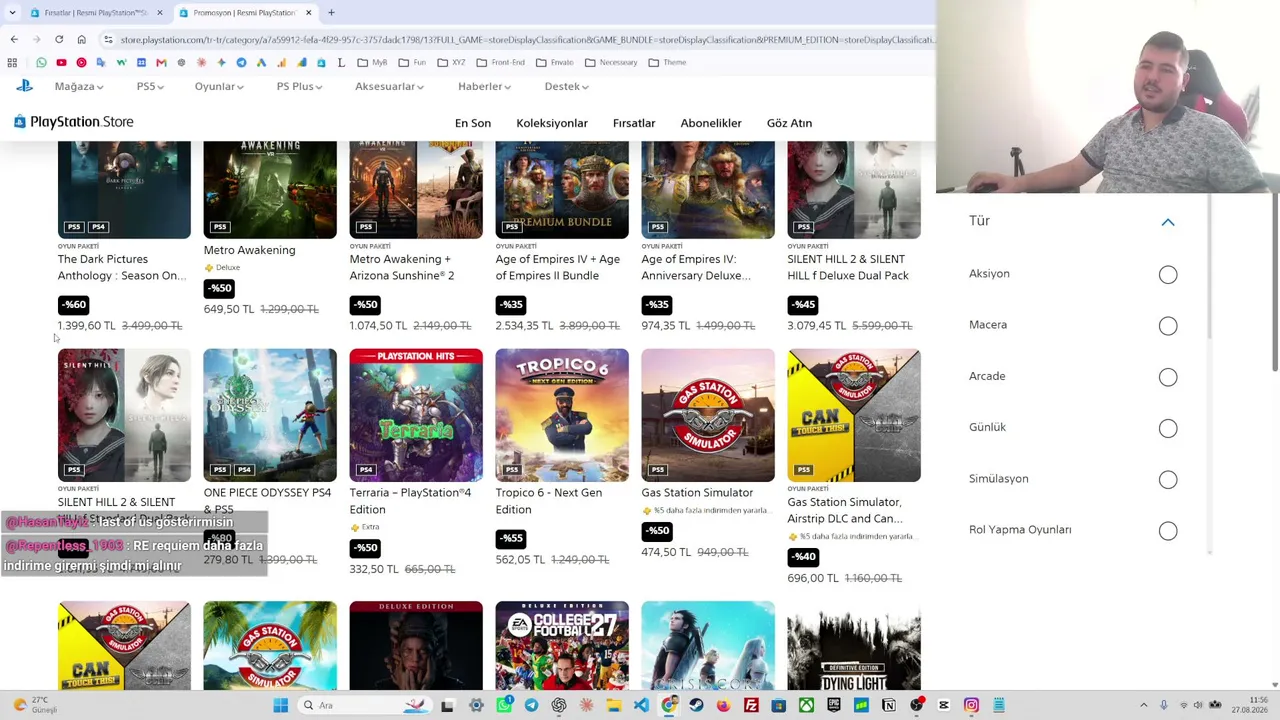Select the Macera genre filter
The image size is (1280, 720).
1168,326
